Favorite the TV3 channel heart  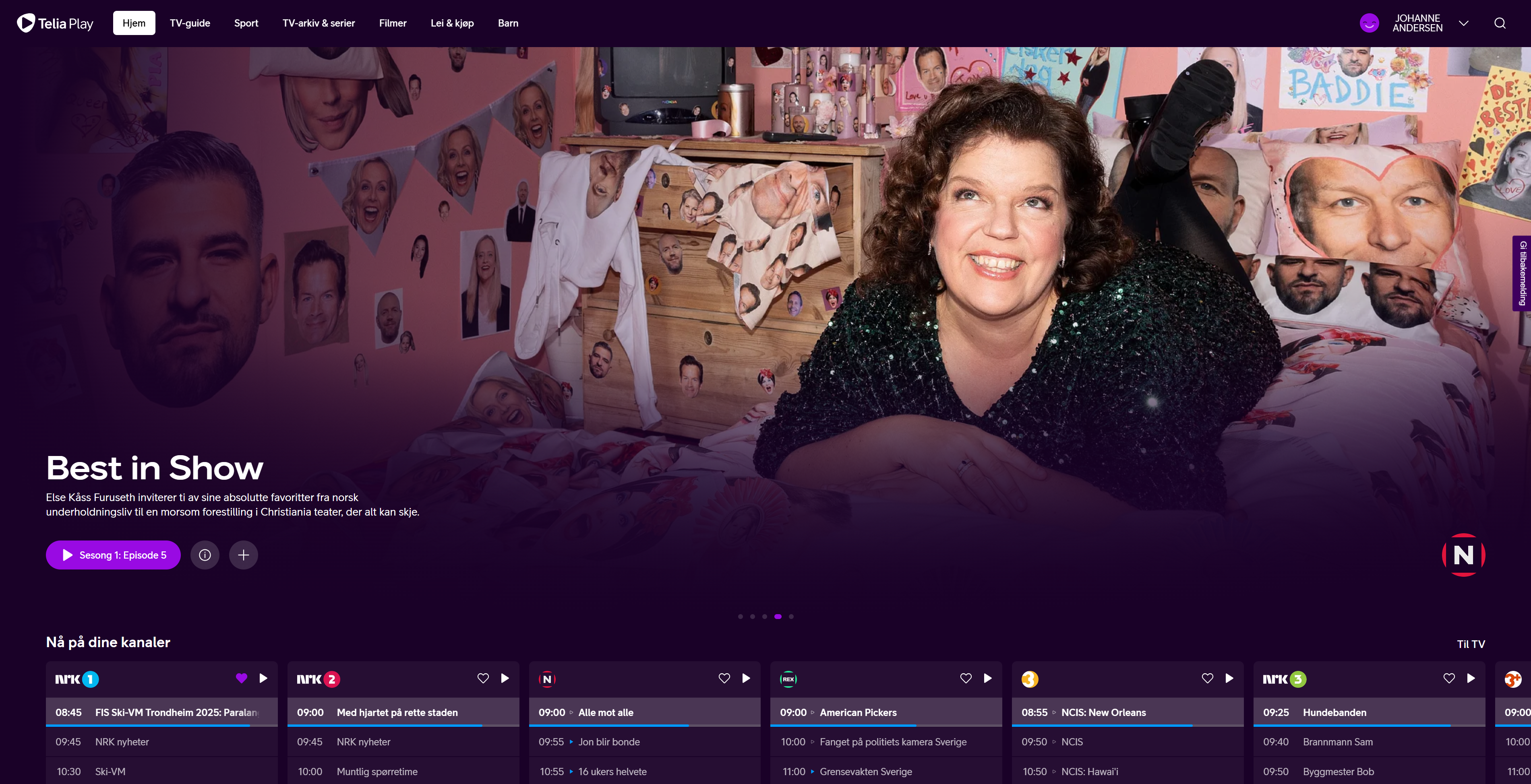pyautogui.click(x=1207, y=678)
